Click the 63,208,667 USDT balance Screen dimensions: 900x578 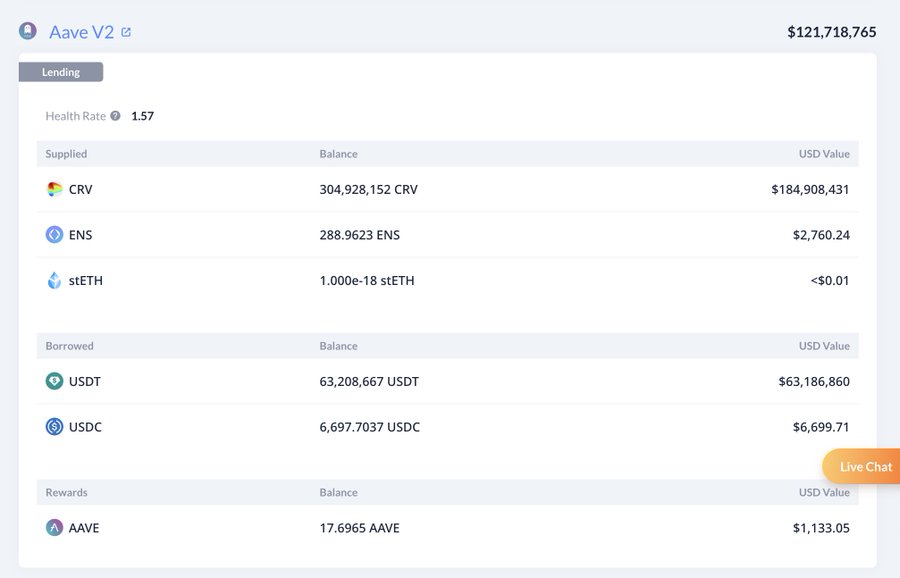(369, 381)
